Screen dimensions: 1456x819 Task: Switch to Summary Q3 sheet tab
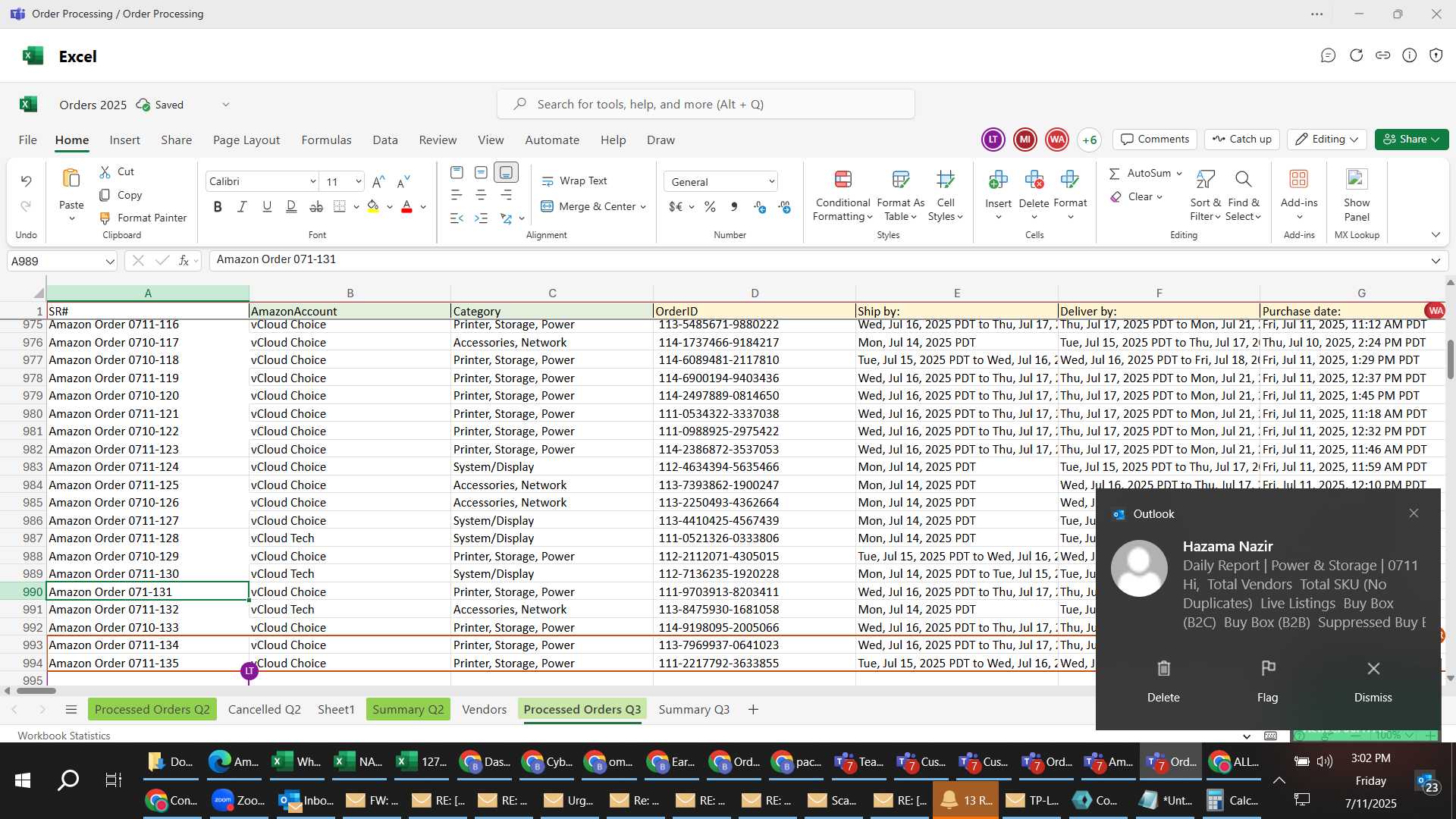(694, 709)
